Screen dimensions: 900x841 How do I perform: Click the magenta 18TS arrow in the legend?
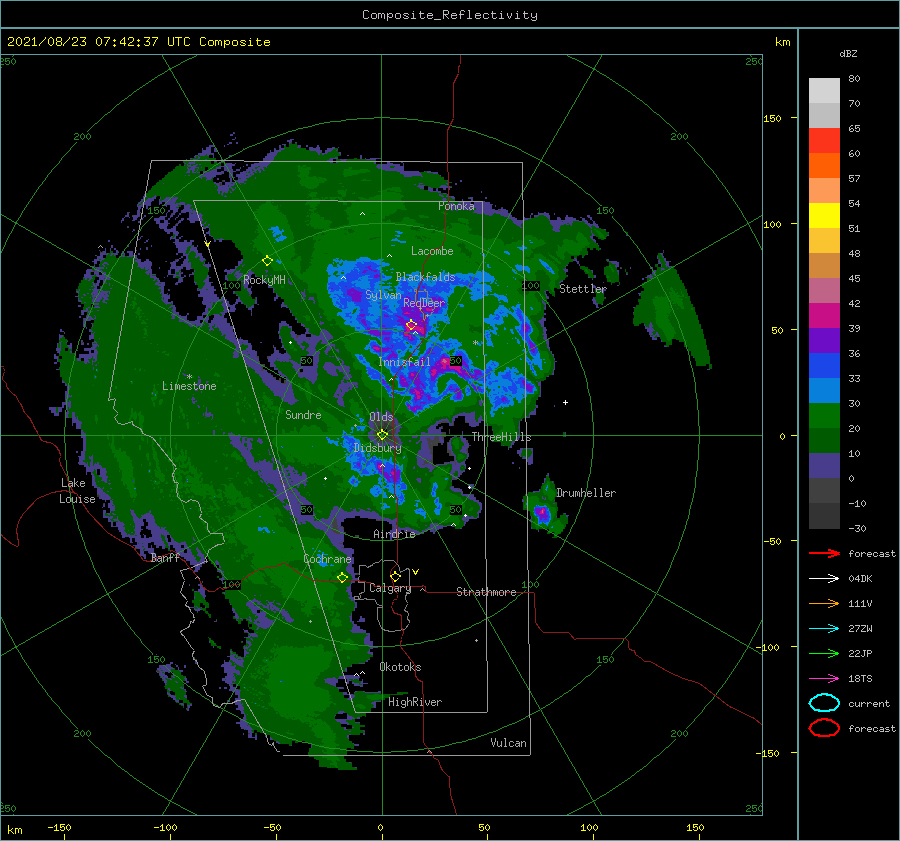pos(824,679)
